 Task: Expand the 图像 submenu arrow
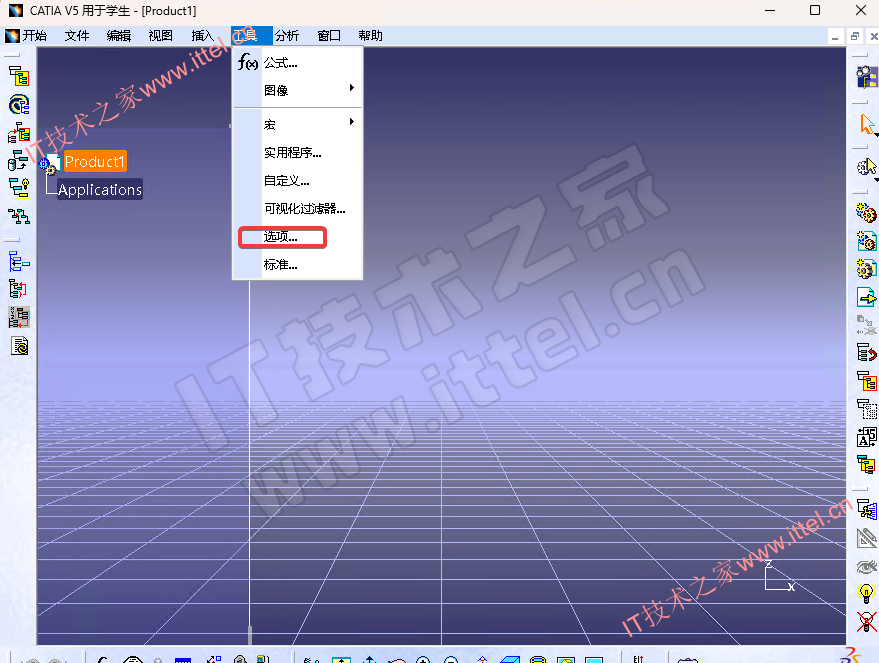[351, 87]
